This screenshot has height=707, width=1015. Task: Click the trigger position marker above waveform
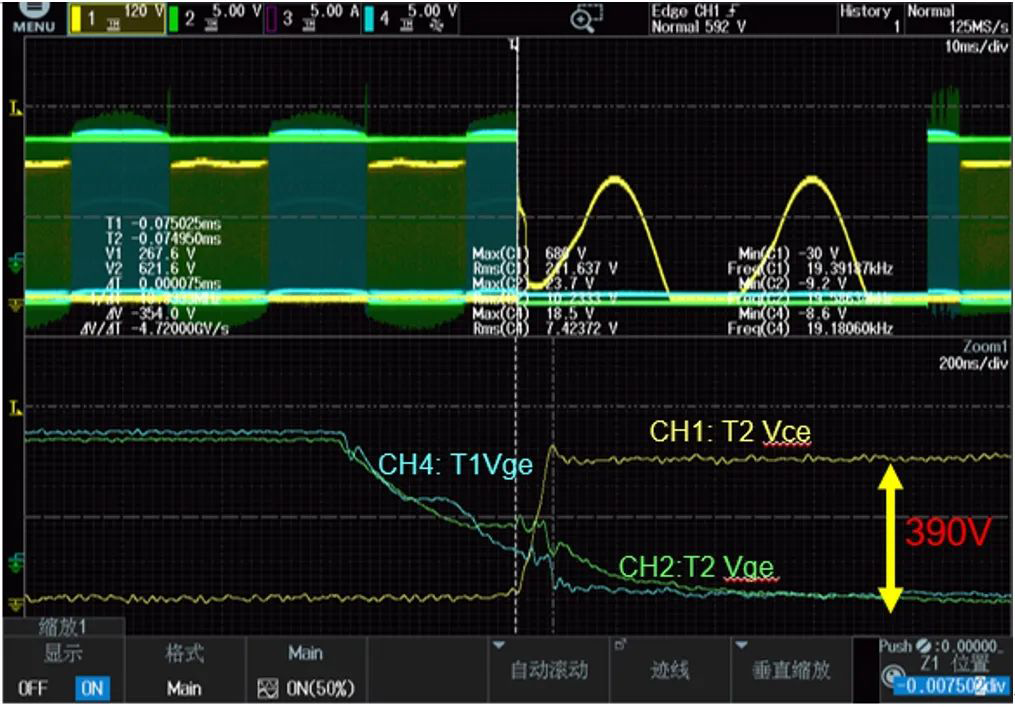click(x=517, y=44)
